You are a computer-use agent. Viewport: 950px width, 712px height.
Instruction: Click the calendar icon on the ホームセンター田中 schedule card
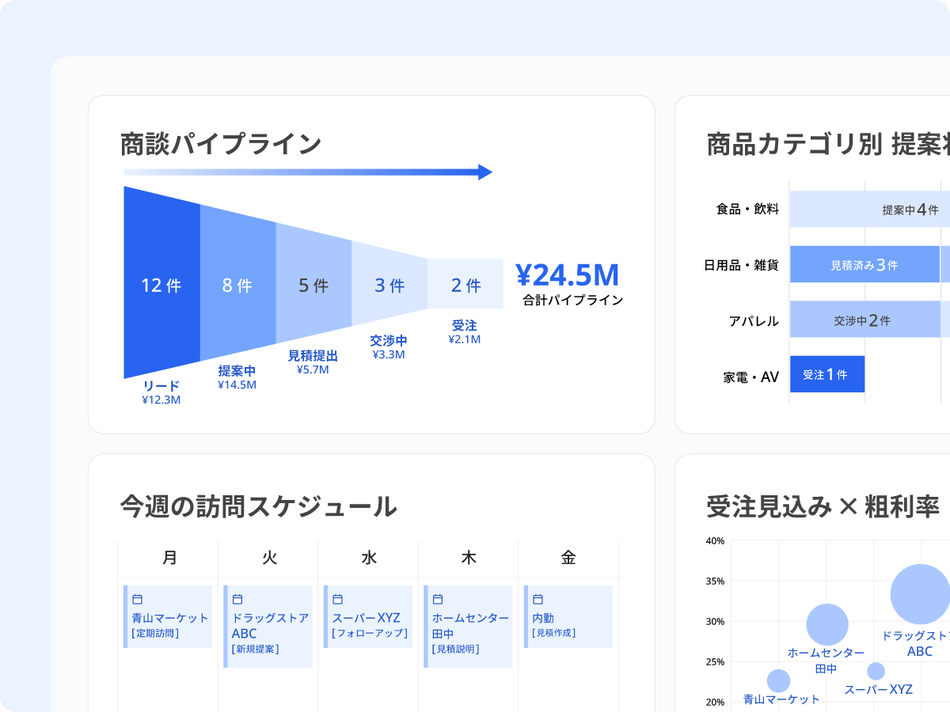(x=437, y=599)
